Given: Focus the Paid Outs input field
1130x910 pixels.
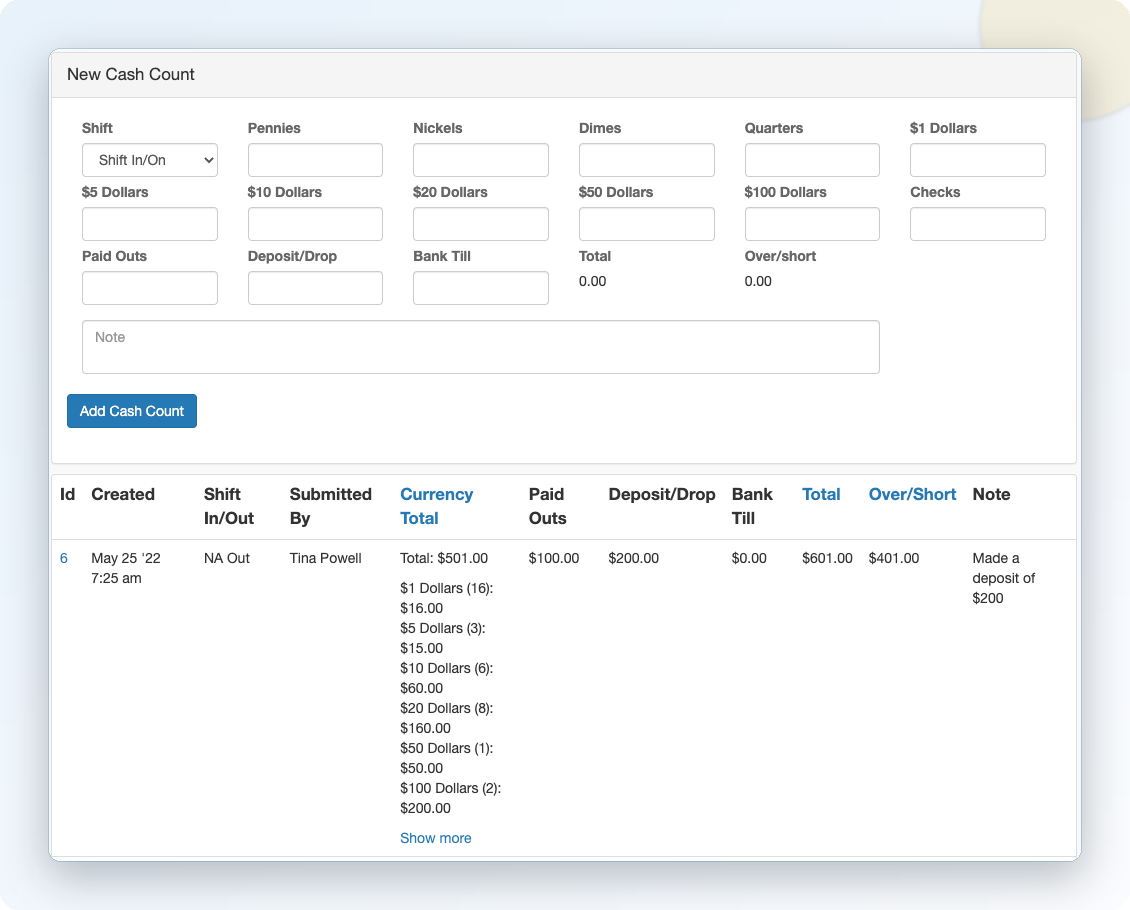Looking at the screenshot, I should coord(150,288).
